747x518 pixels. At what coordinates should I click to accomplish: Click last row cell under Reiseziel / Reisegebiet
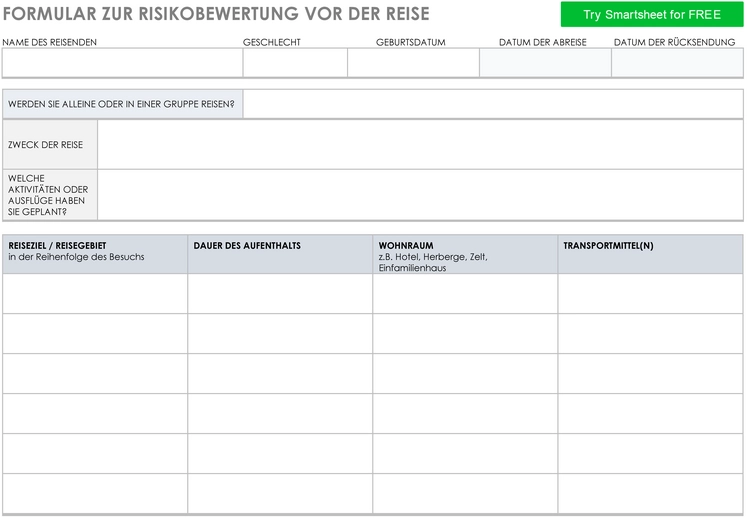[95, 494]
